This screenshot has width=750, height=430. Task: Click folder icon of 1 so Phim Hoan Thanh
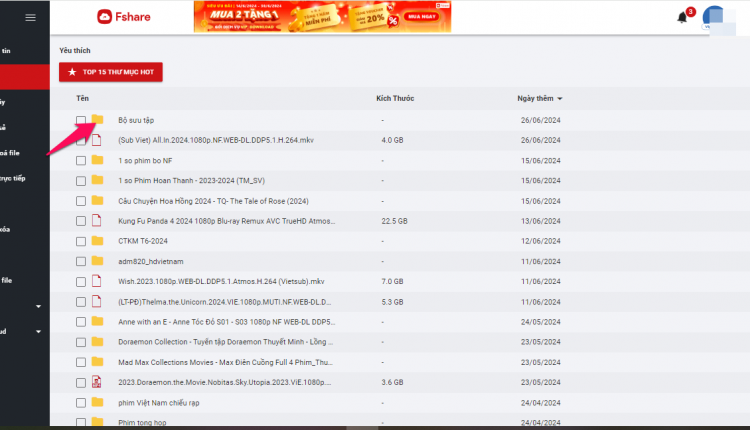point(98,180)
